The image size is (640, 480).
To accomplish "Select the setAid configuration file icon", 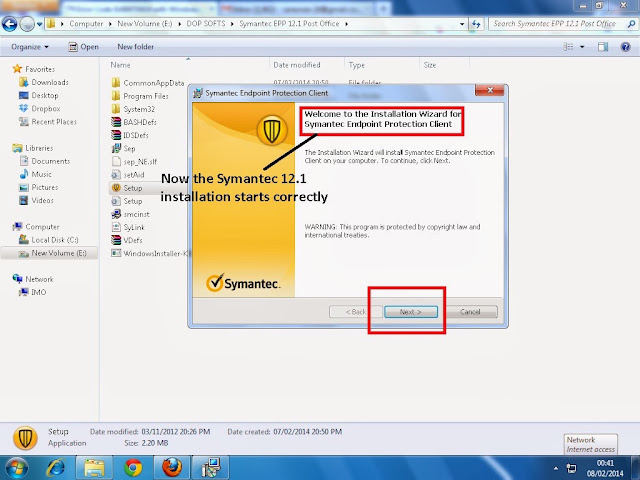I will tap(116, 175).
